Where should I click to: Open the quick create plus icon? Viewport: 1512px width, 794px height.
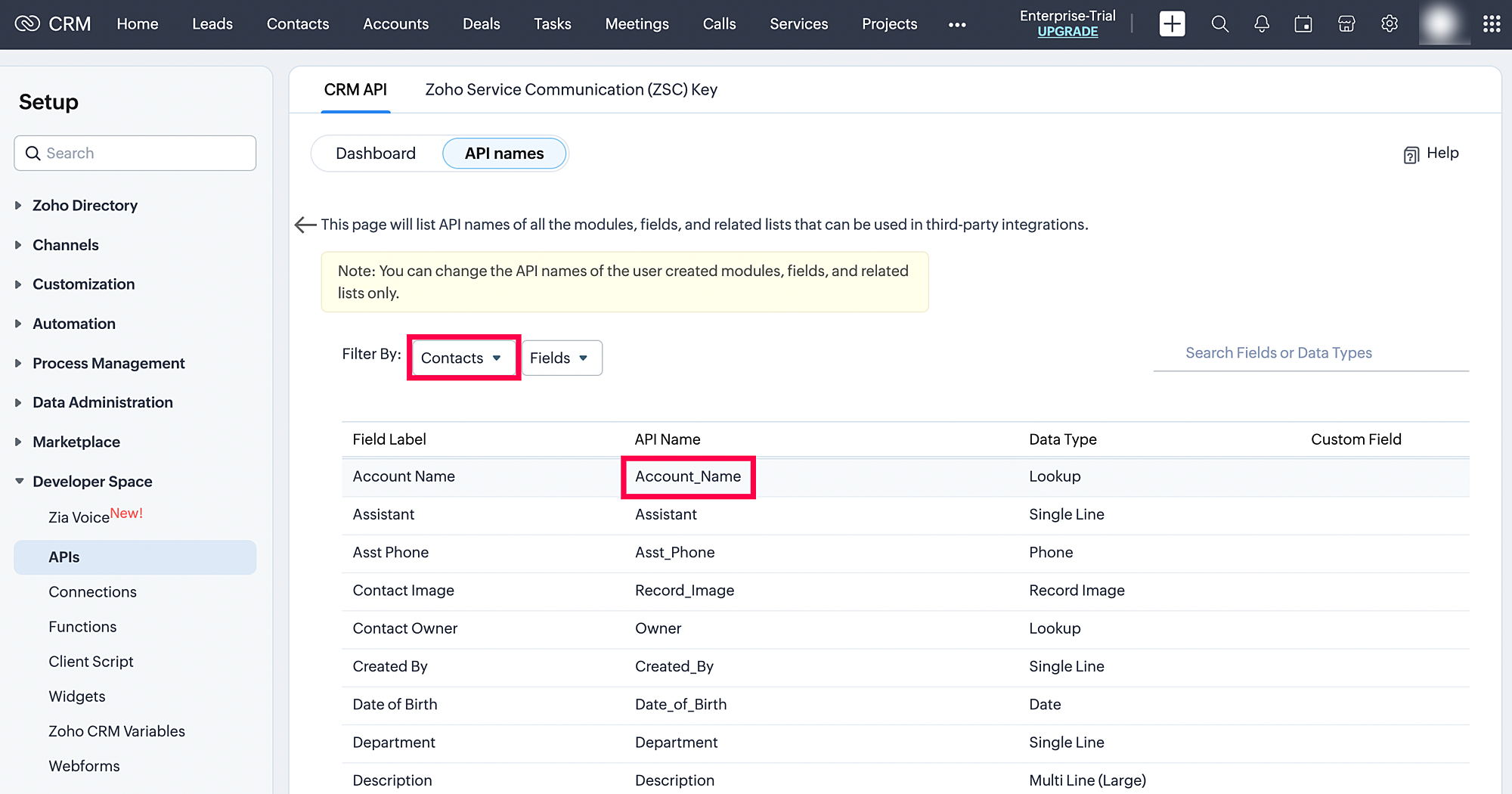pyautogui.click(x=1172, y=24)
